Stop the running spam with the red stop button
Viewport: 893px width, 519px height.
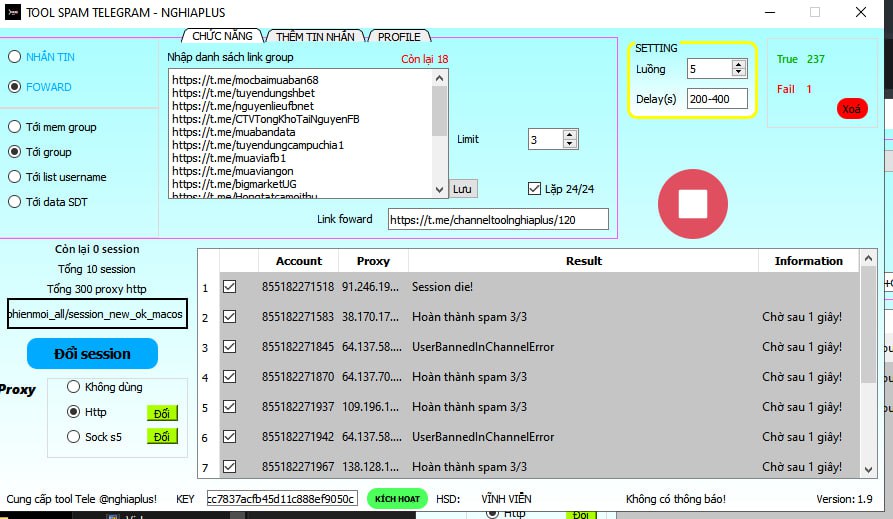tap(693, 204)
